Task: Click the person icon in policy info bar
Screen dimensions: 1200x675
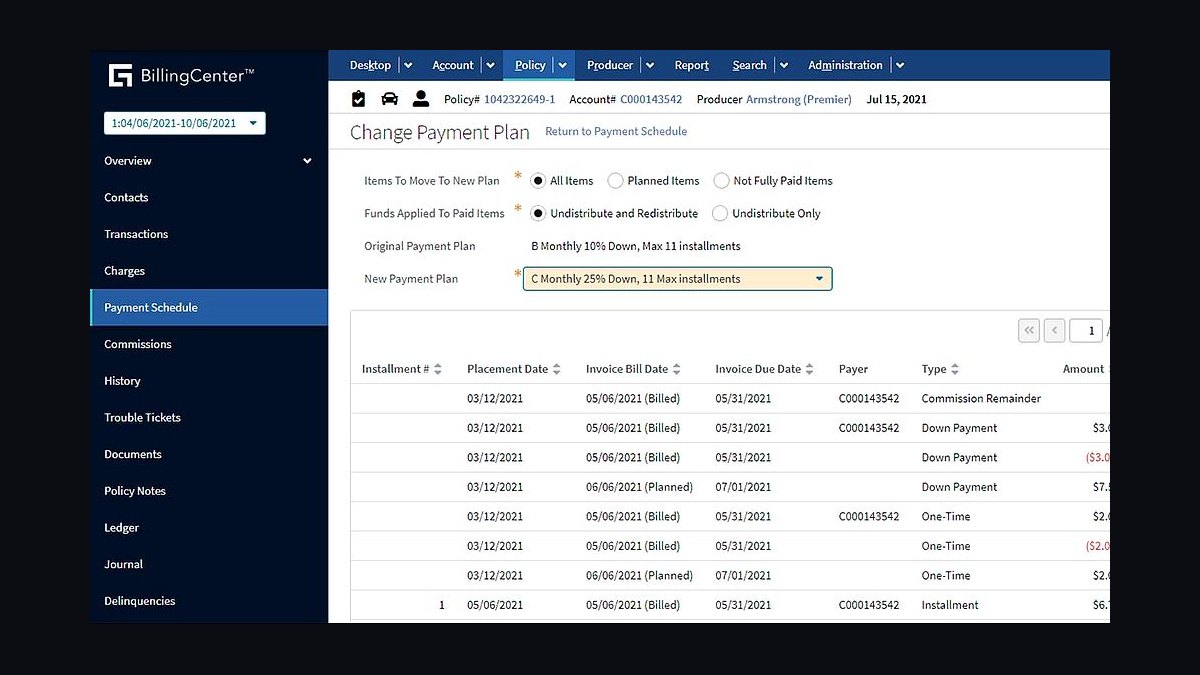Action: click(421, 99)
